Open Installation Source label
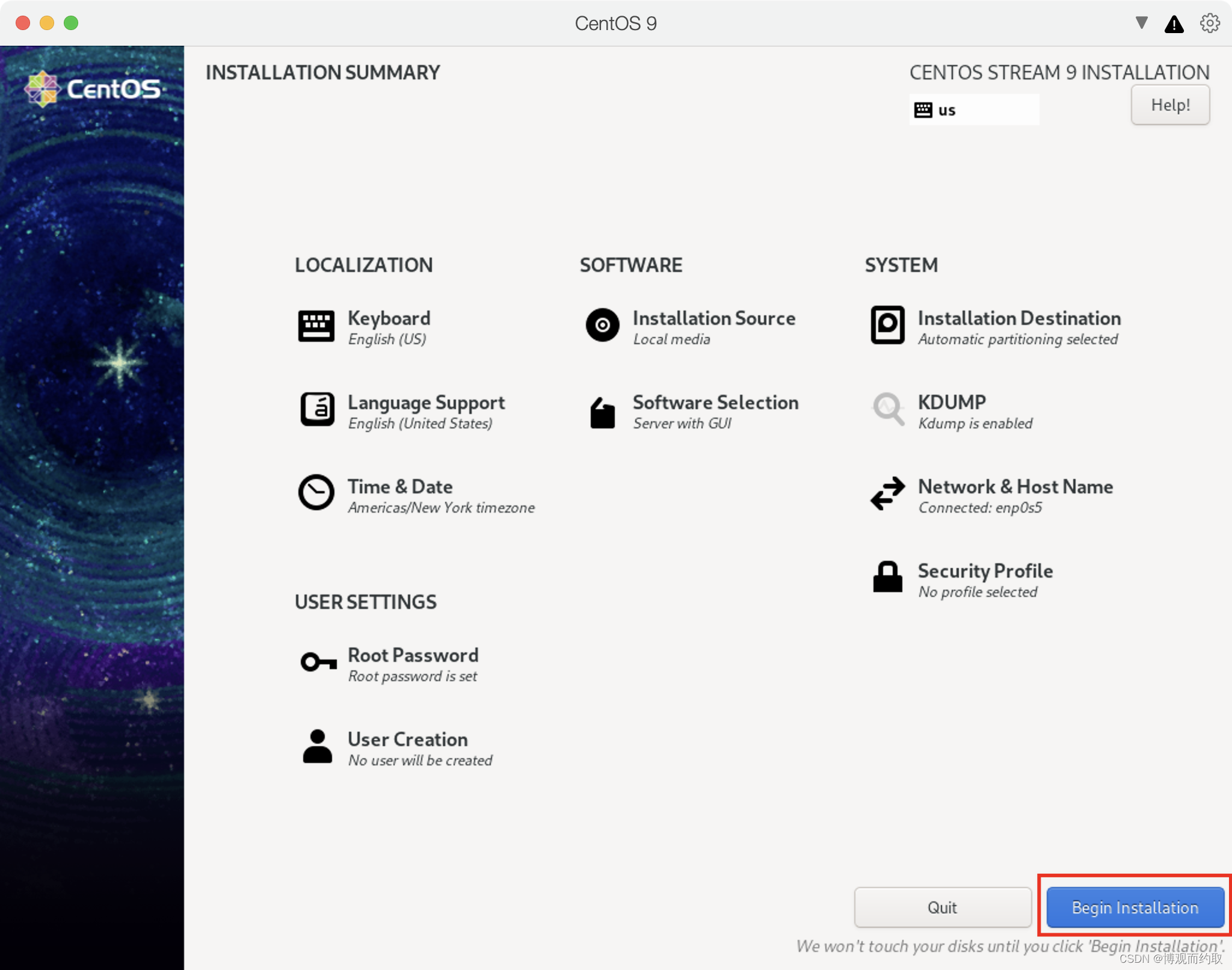 point(714,318)
